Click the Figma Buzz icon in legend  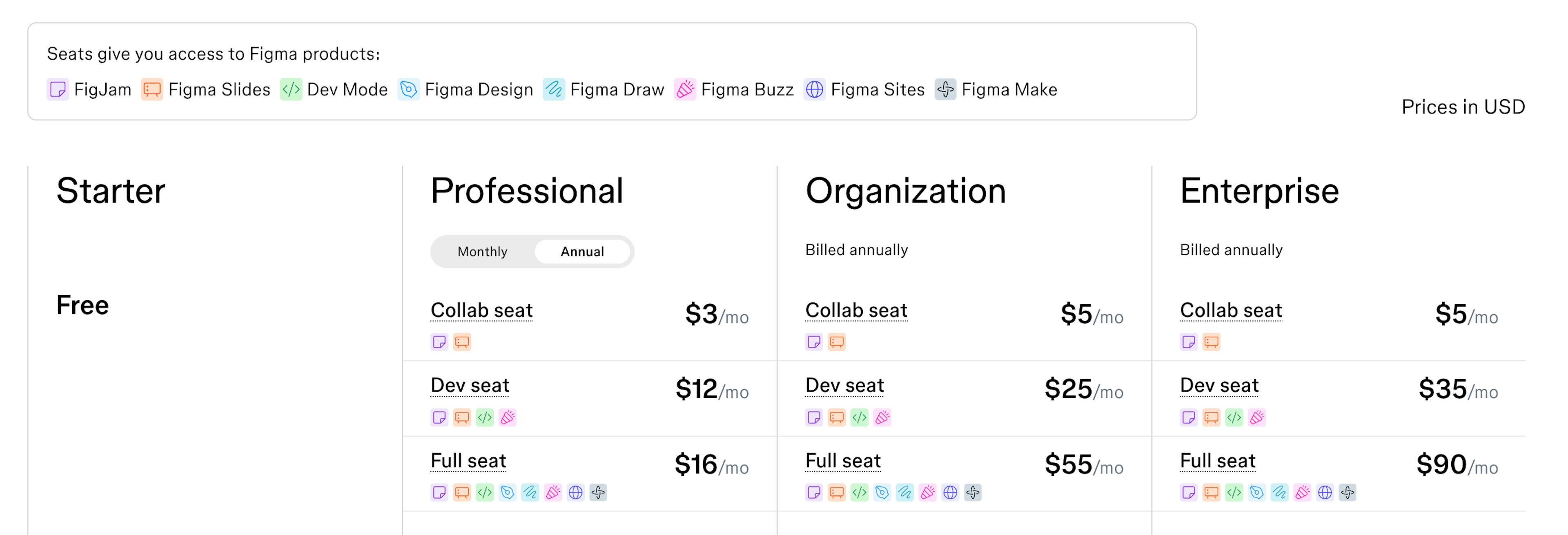685,89
